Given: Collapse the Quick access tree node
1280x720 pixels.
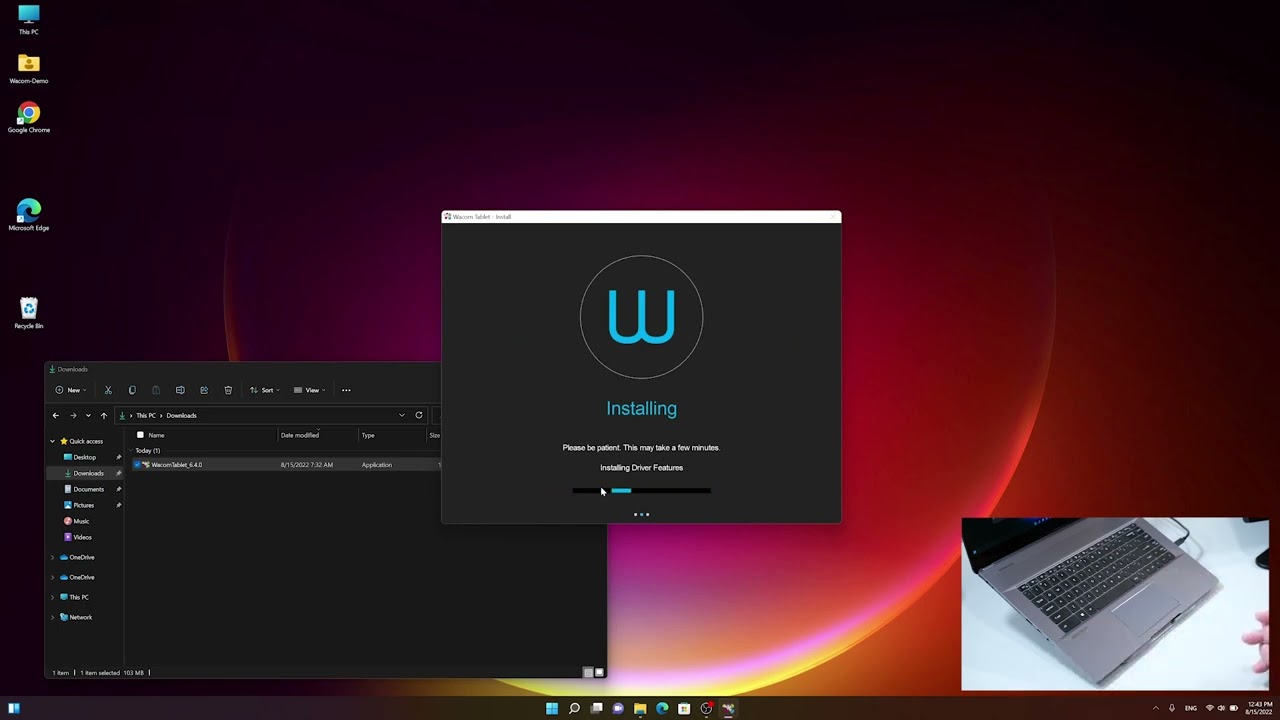Looking at the screenshot, I should click(x=53, y=441).
